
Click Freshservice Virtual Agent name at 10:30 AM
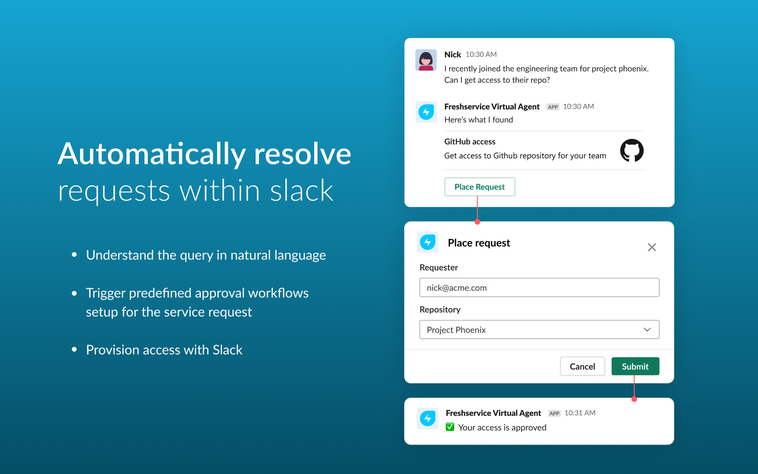click(x=492, y=106)
